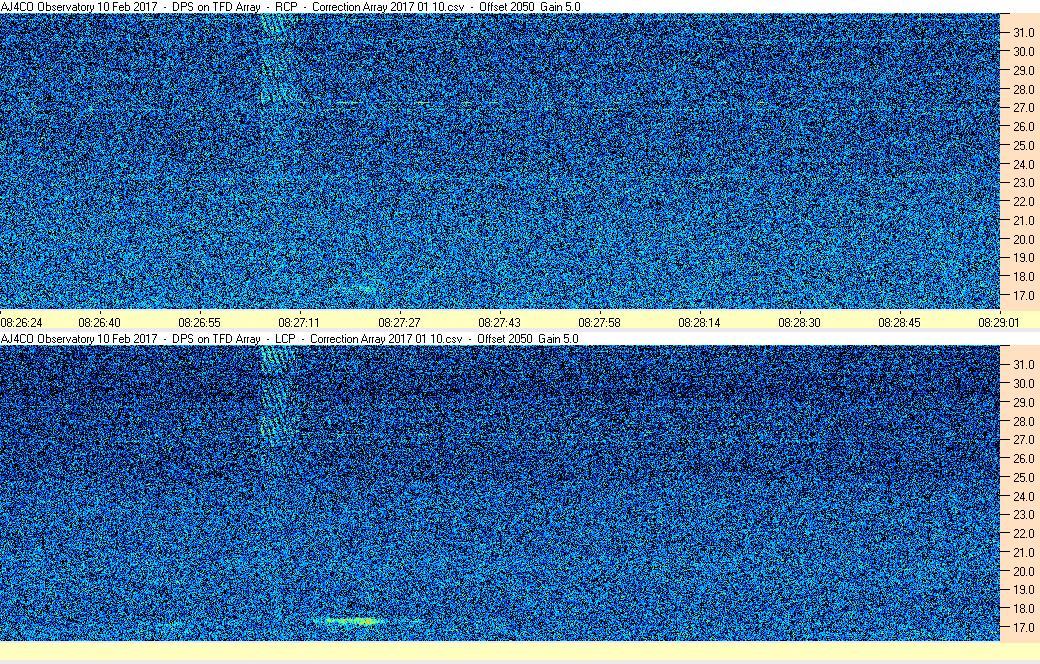Click the 30.0 frequency label in RCP panel
The width and height of the screenshot is (1040, 664).
click(x=1023, y=52)
